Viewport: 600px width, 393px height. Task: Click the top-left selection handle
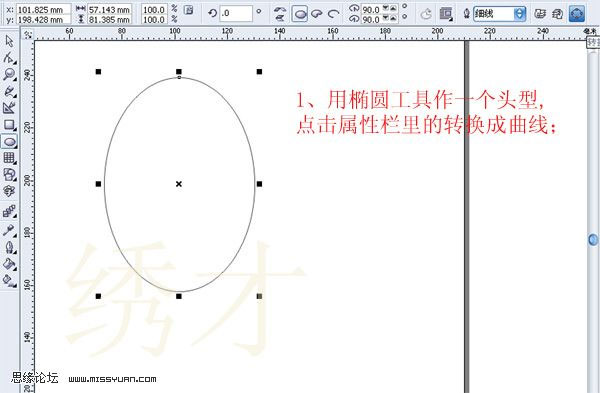(98, 72)
